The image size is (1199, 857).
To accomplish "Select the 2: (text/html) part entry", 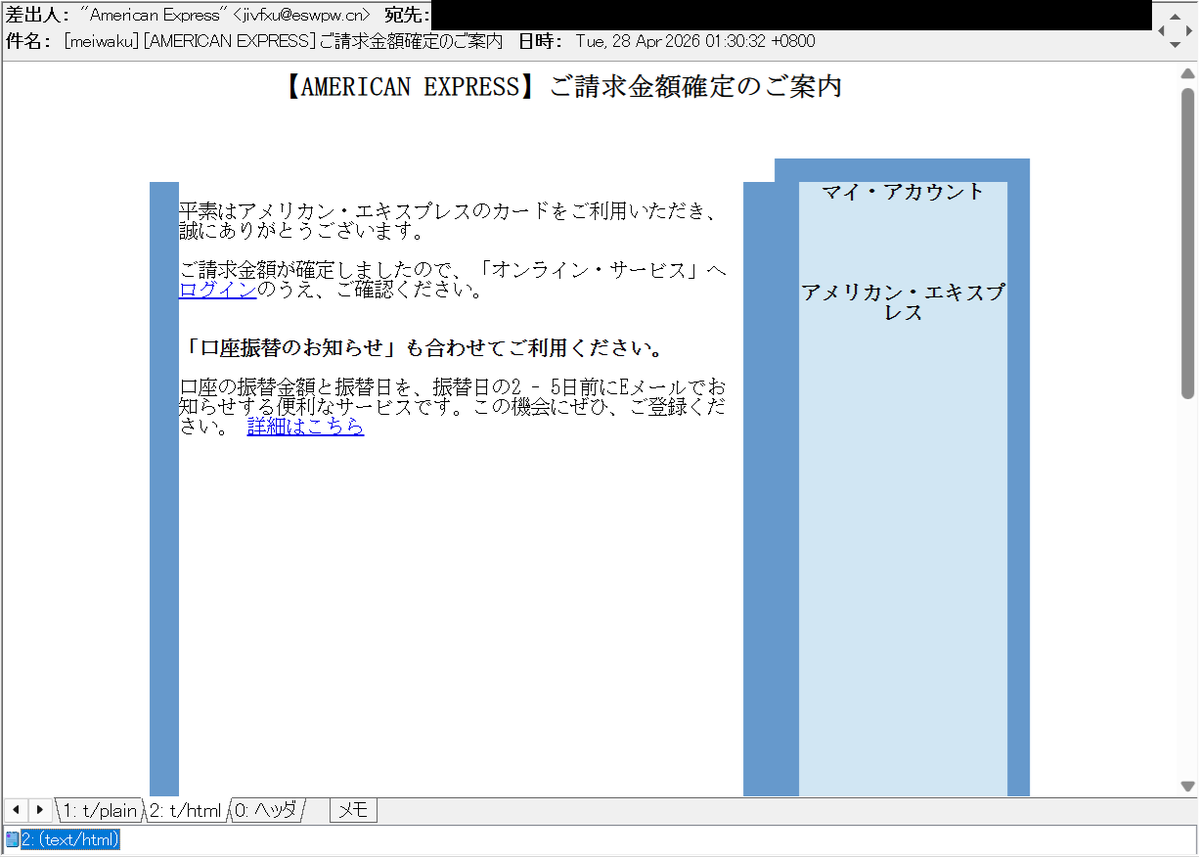I will pyautogui.click(x=70, y=839).
